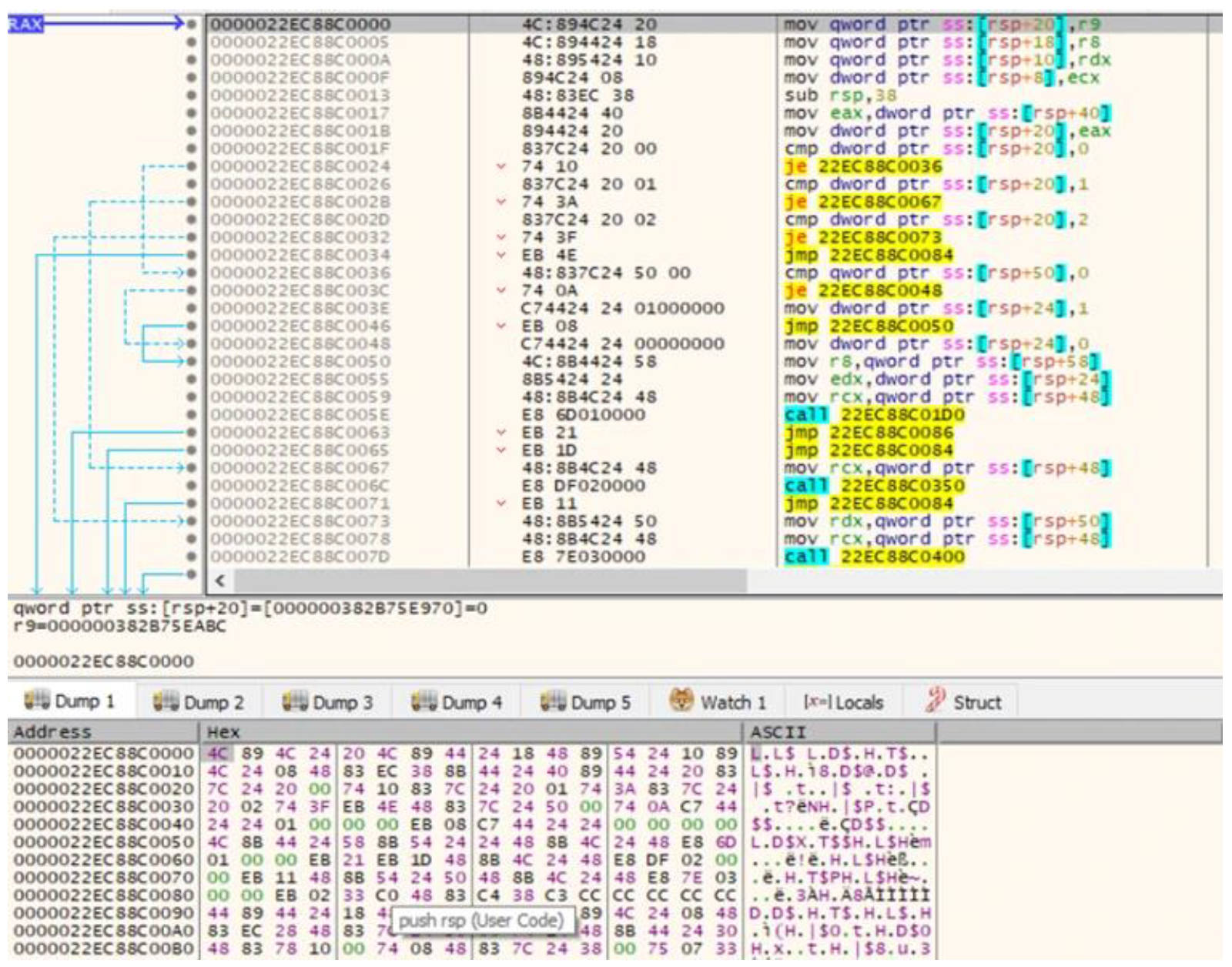Click the Struct tab icon
The width and height of the screenshot is (1232, 967).
click(x=936, y=701)
